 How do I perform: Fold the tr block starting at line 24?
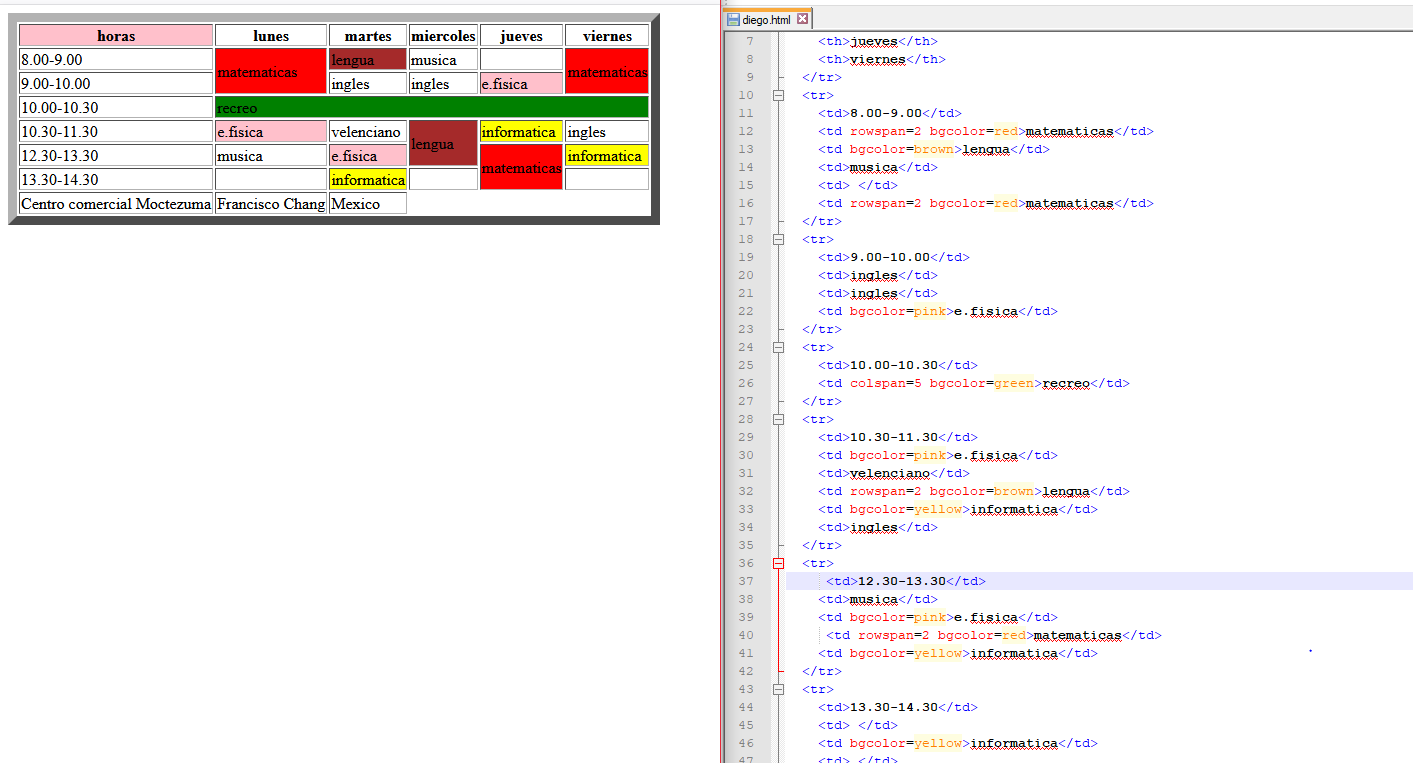pyautogui.click(x=778, y=347)
